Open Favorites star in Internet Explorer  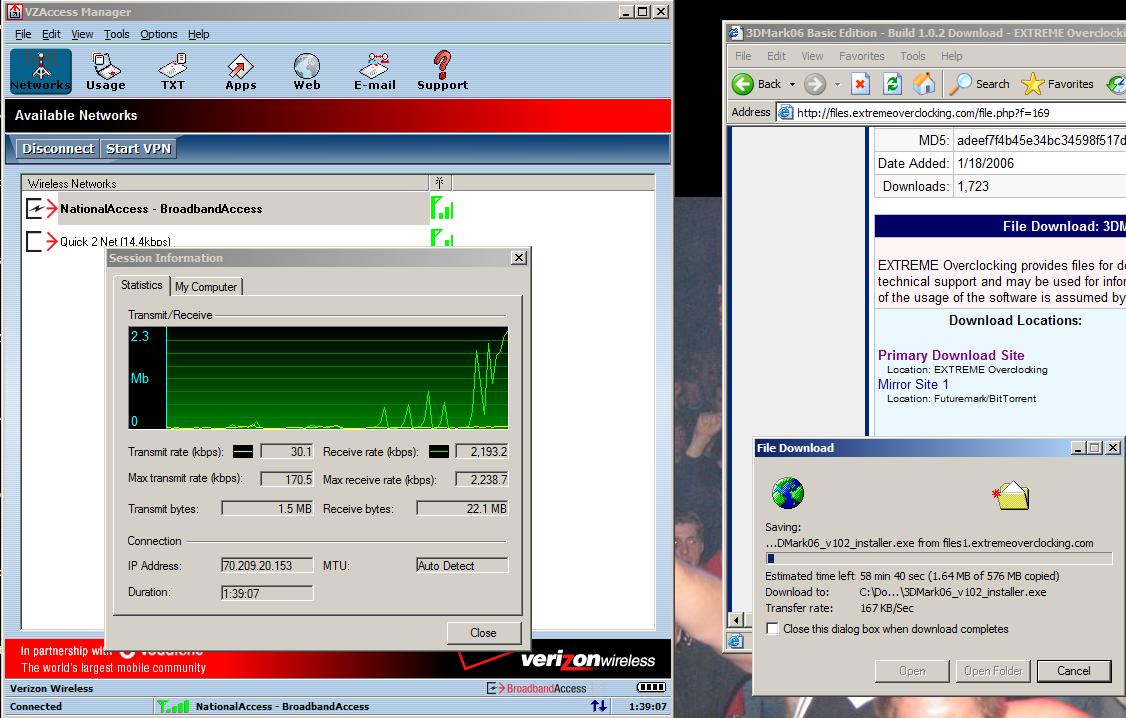pyautogui.click(x=1057, y=84)
